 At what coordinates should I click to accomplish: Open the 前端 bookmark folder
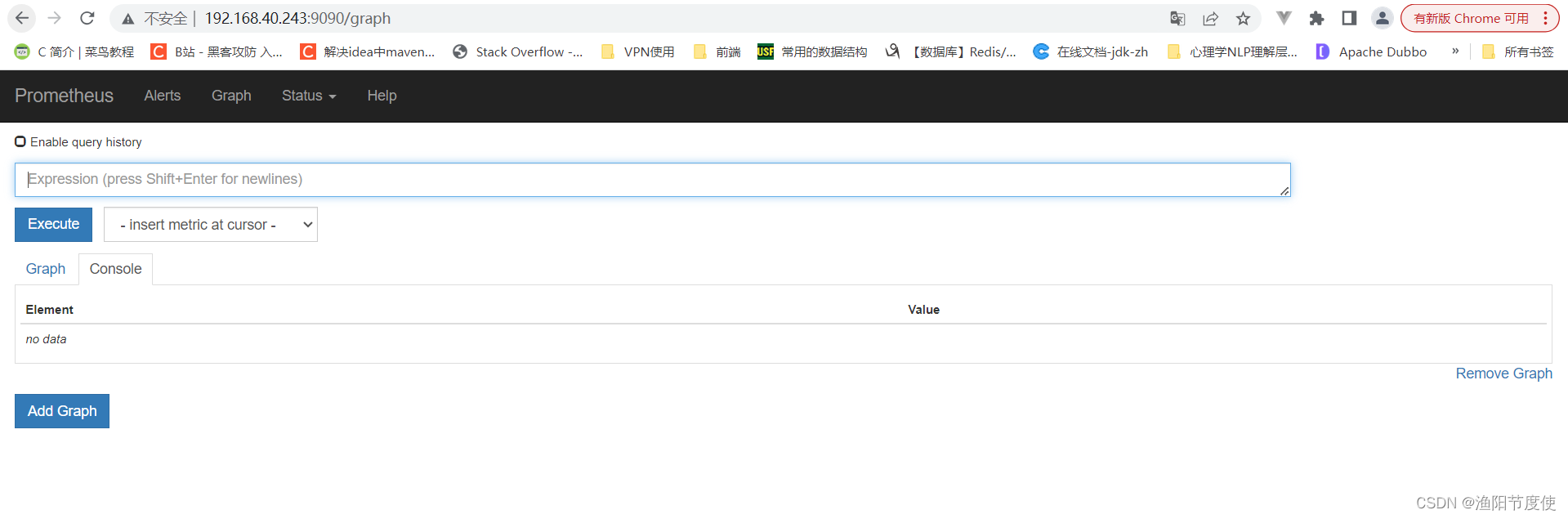tap(717, 51)
